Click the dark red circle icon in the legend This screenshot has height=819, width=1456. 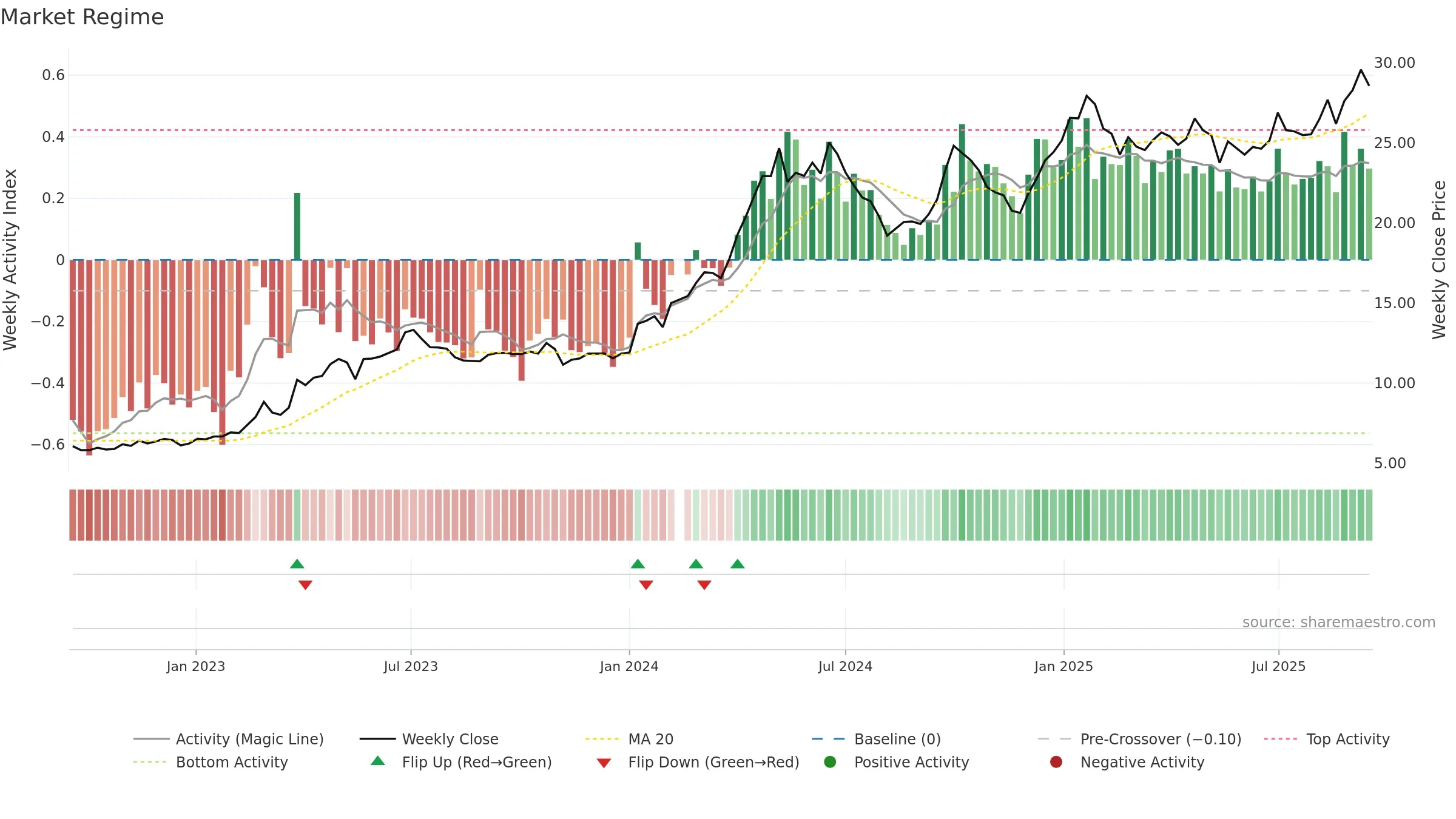[1056, 762]
